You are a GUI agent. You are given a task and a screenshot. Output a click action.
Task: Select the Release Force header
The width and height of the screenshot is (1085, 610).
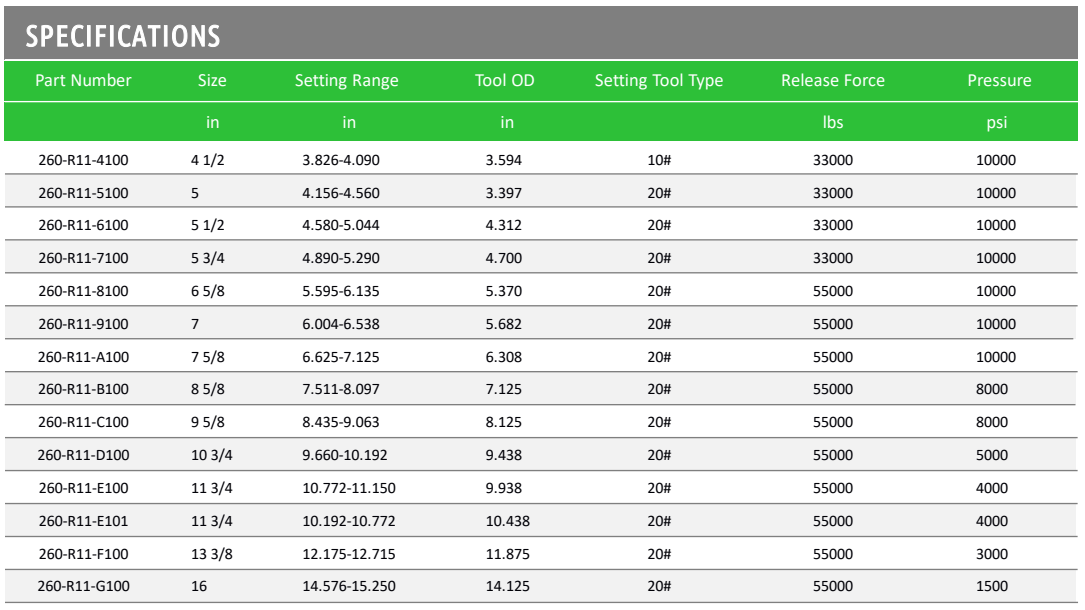pyautogui.click(x=833, y=80)
